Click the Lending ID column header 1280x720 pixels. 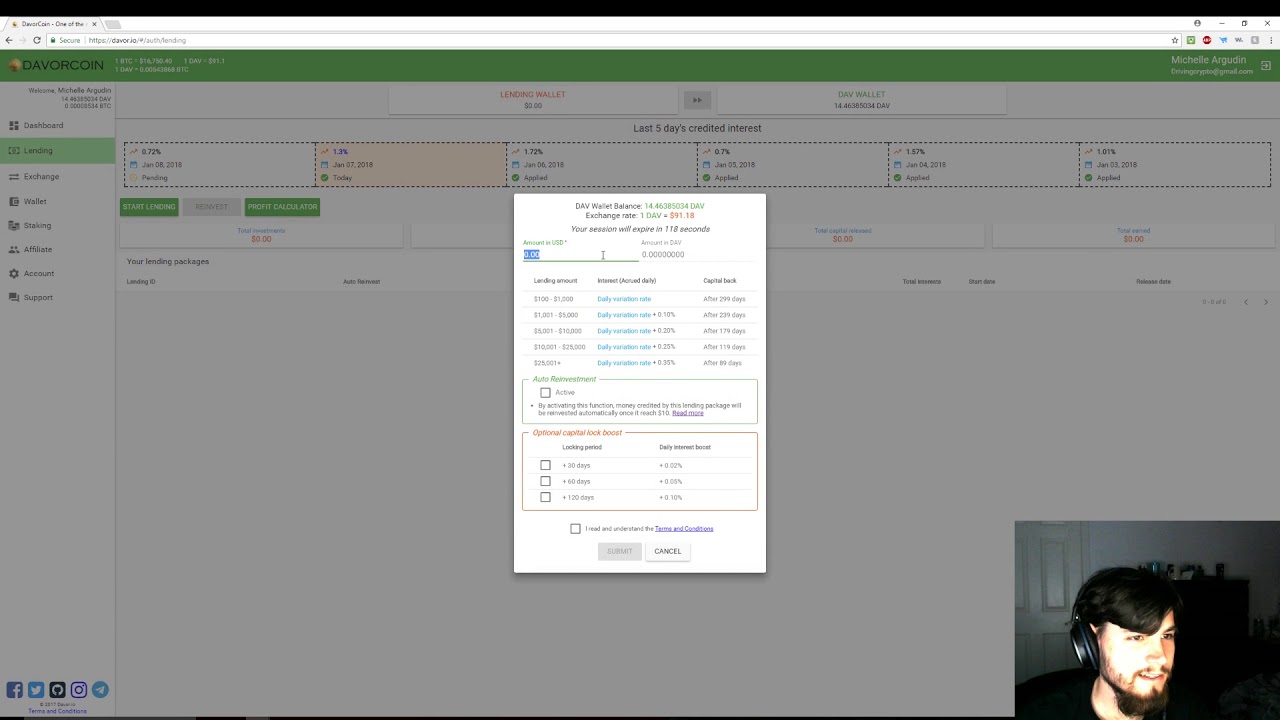141,282
